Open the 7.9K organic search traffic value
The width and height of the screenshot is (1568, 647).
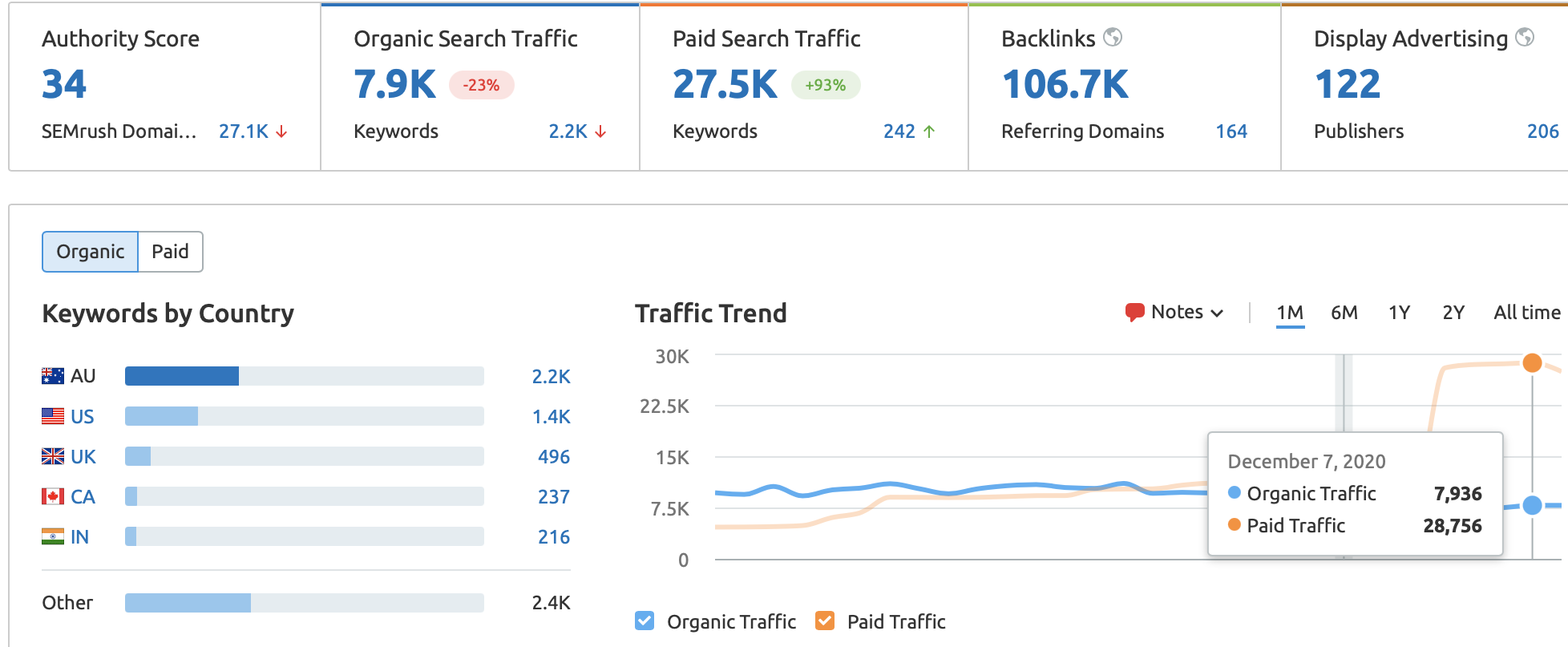coord(394,84)
